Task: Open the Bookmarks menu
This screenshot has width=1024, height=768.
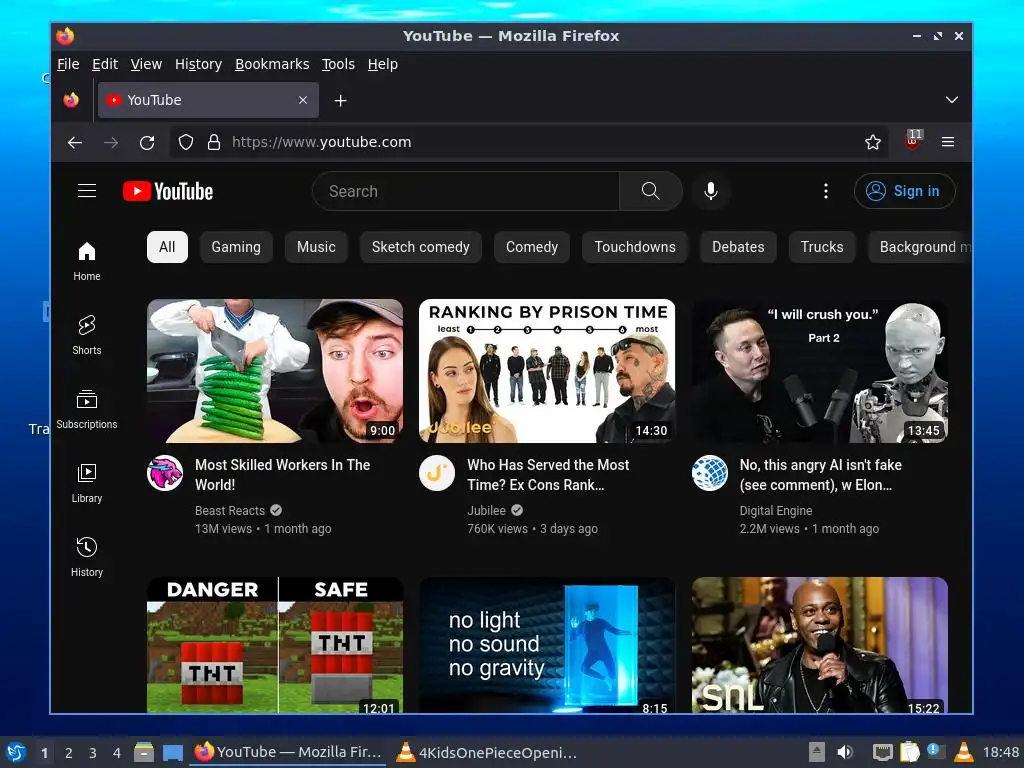Action: pyautogui.click(x=272, y=64)
